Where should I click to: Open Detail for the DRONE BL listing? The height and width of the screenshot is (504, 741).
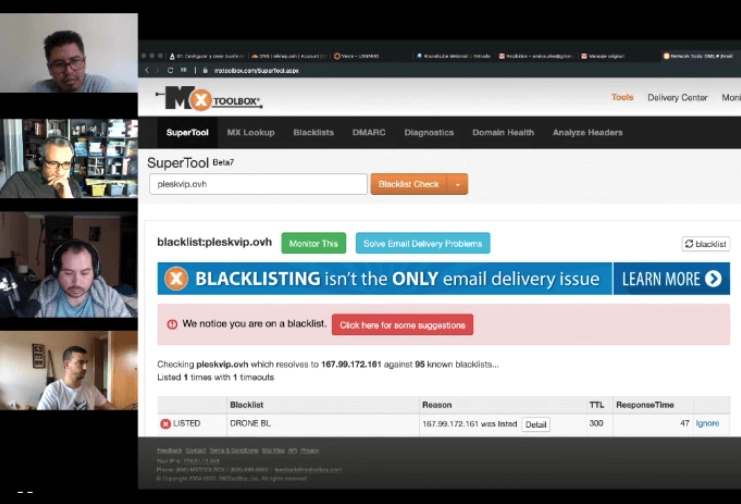click(x=536, y=424)
